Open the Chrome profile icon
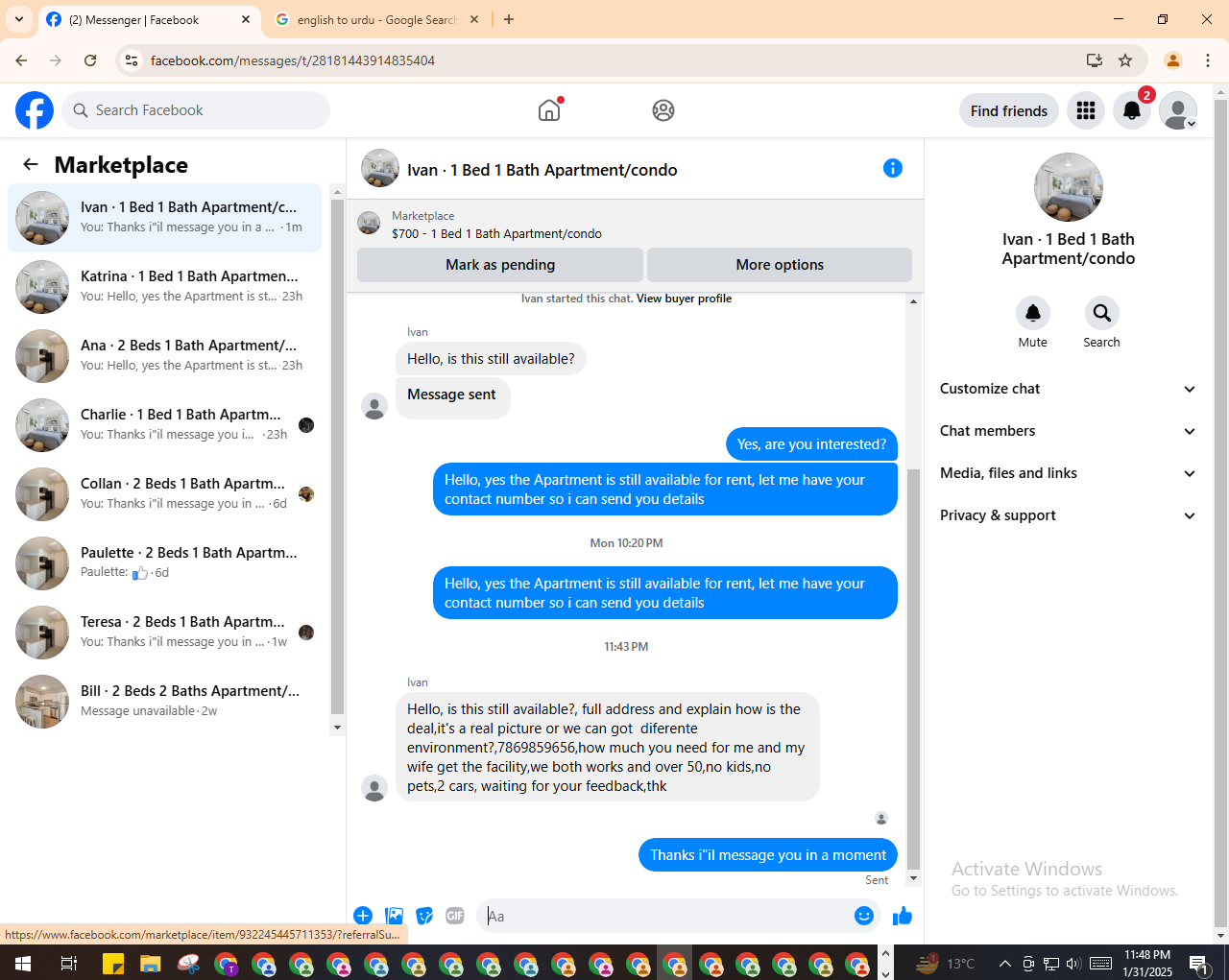Viewport: 1229px width, 980px height. [1173, 60]
